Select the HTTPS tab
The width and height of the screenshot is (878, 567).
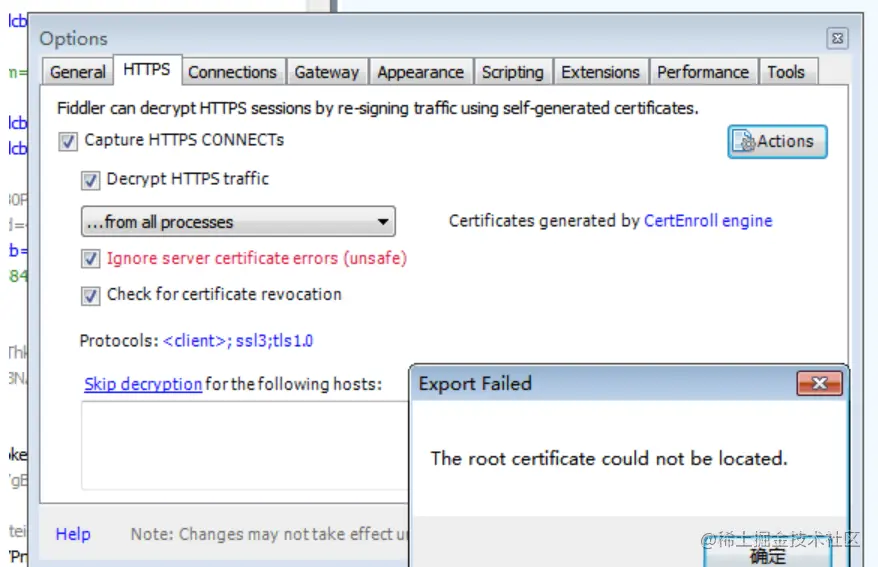point(147,70)
